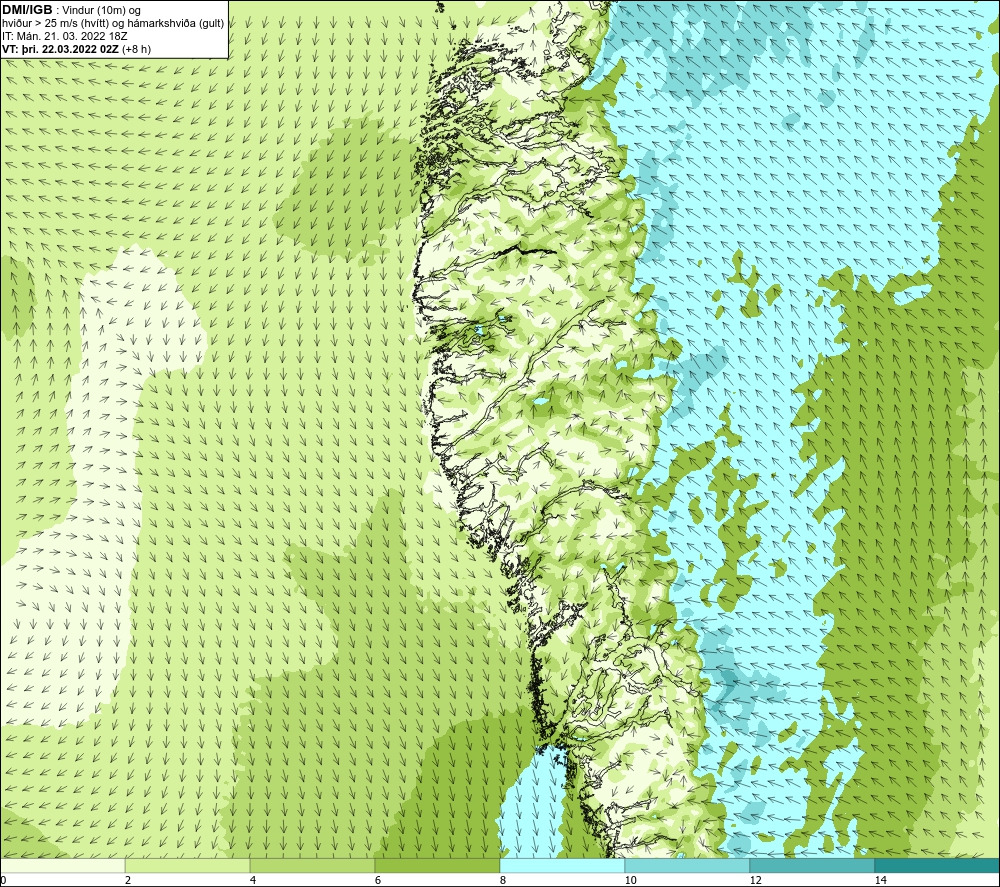Select the 12–14 m/s teal color segment

pyautogui.click(x=812, y=865)
